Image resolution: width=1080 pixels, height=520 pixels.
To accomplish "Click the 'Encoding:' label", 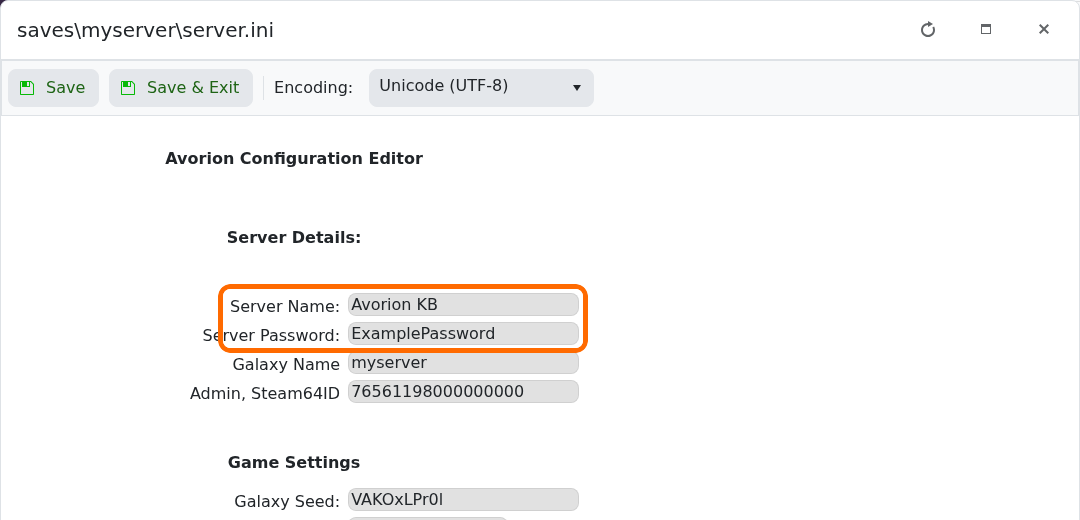I will 313,88.
